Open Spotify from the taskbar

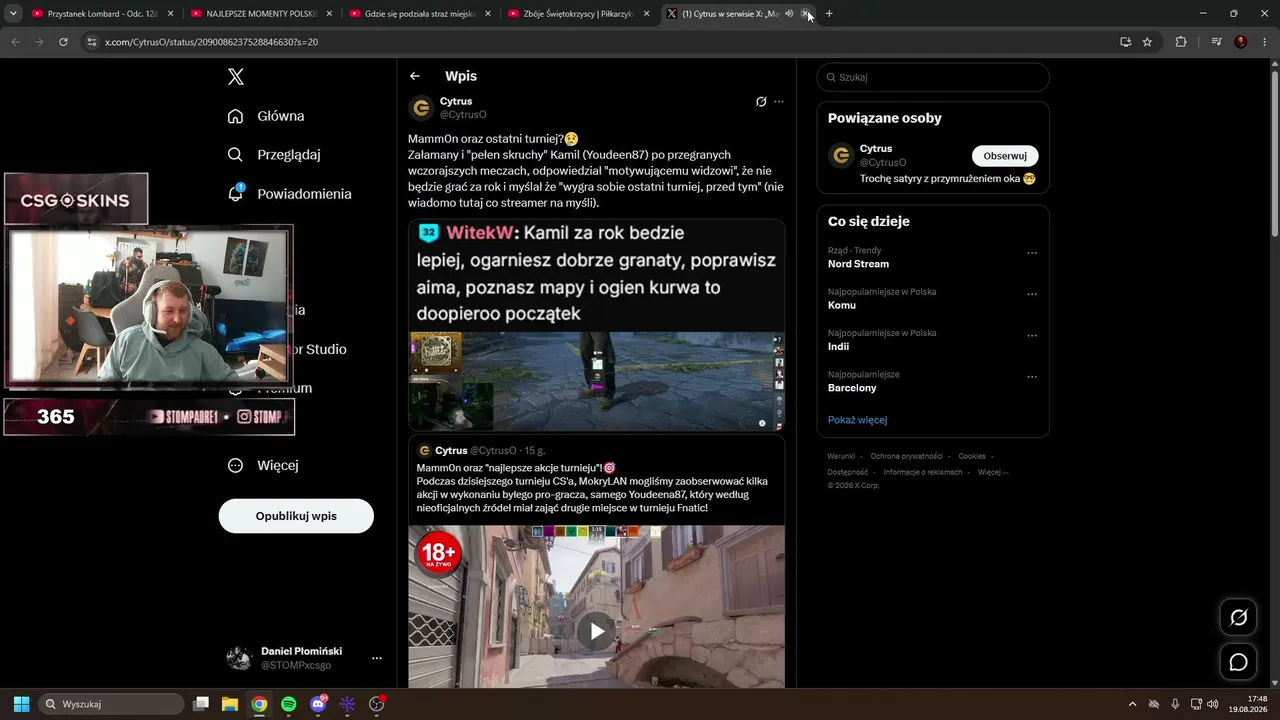click(x=288, y=704)
